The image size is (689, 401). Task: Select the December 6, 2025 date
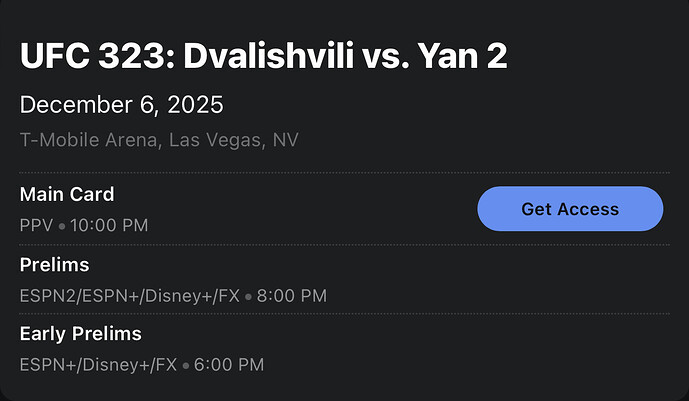tap(121, 105)
